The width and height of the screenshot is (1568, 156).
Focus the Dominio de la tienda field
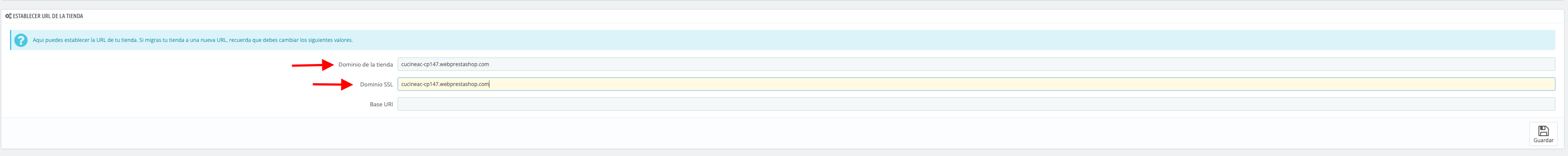976,64
